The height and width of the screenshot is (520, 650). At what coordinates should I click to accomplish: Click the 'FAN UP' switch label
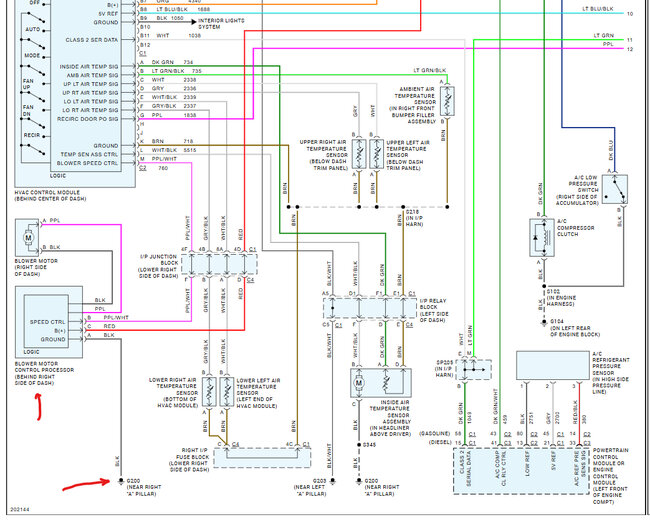pyautogui.click(x=28, y=84)
